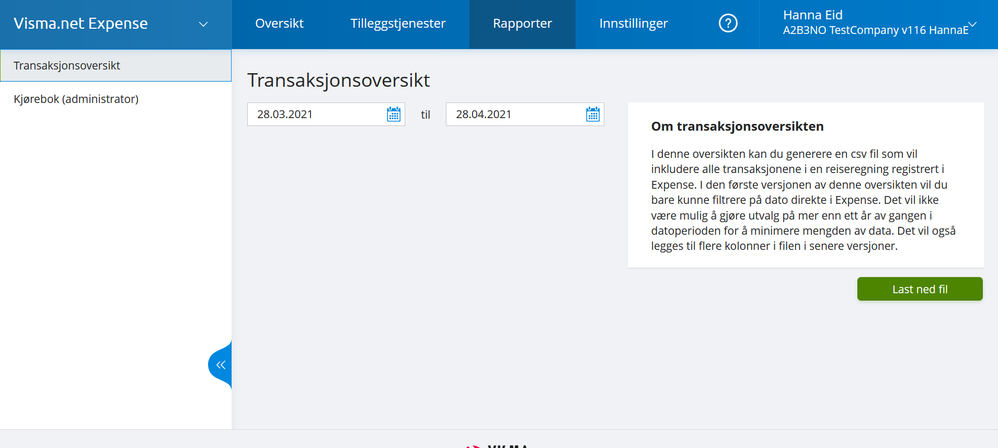Focus the start date field 28.03.2021
Image resolution: width=998 pixels, height=448 pixels.
pyautogui.click(x=326, y=115)
